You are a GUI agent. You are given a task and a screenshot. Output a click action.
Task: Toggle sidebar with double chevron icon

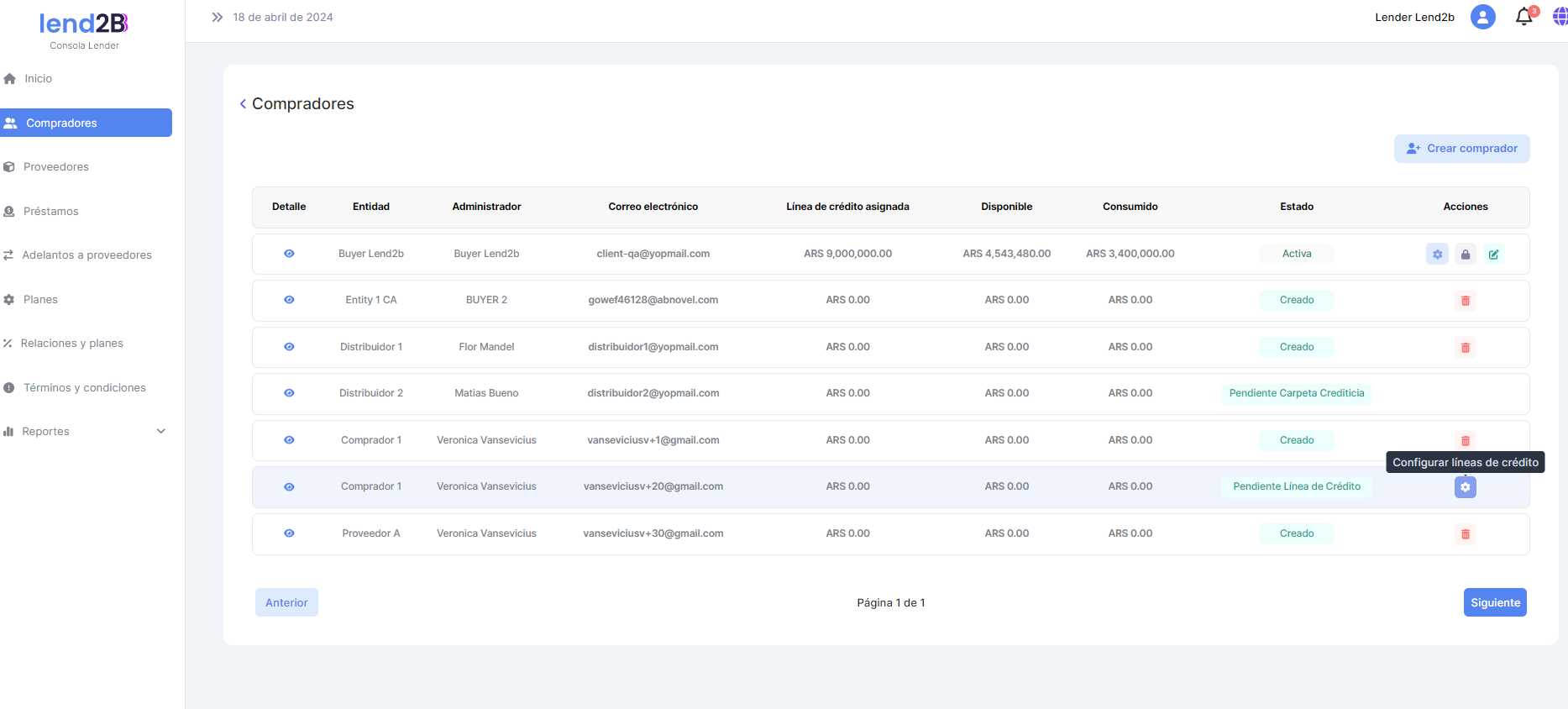tap(218, 17)
